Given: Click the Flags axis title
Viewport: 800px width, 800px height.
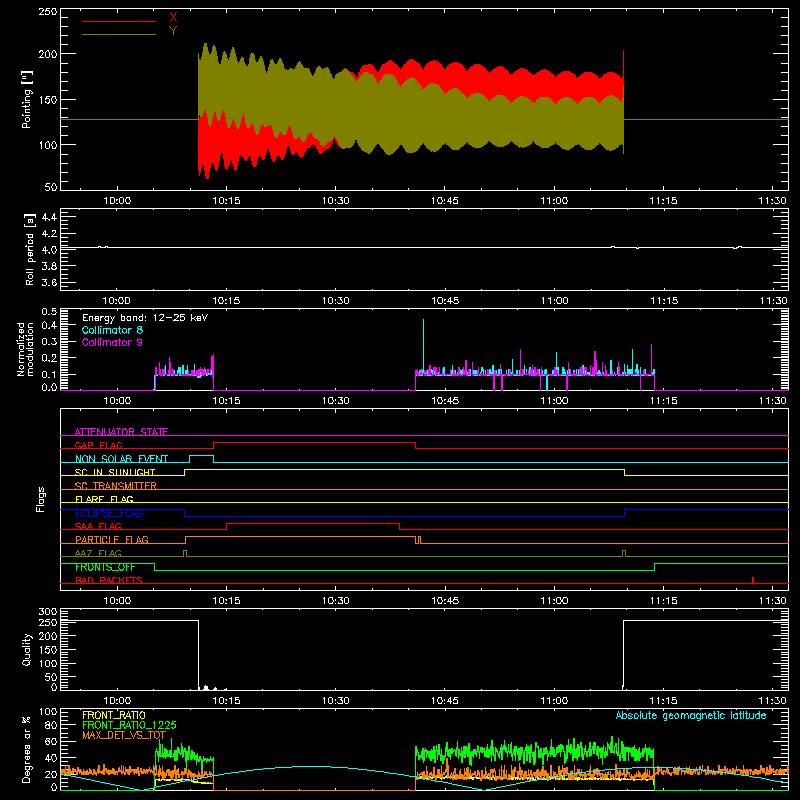Looking at the screenshot, I should click(x=40, y=499).
